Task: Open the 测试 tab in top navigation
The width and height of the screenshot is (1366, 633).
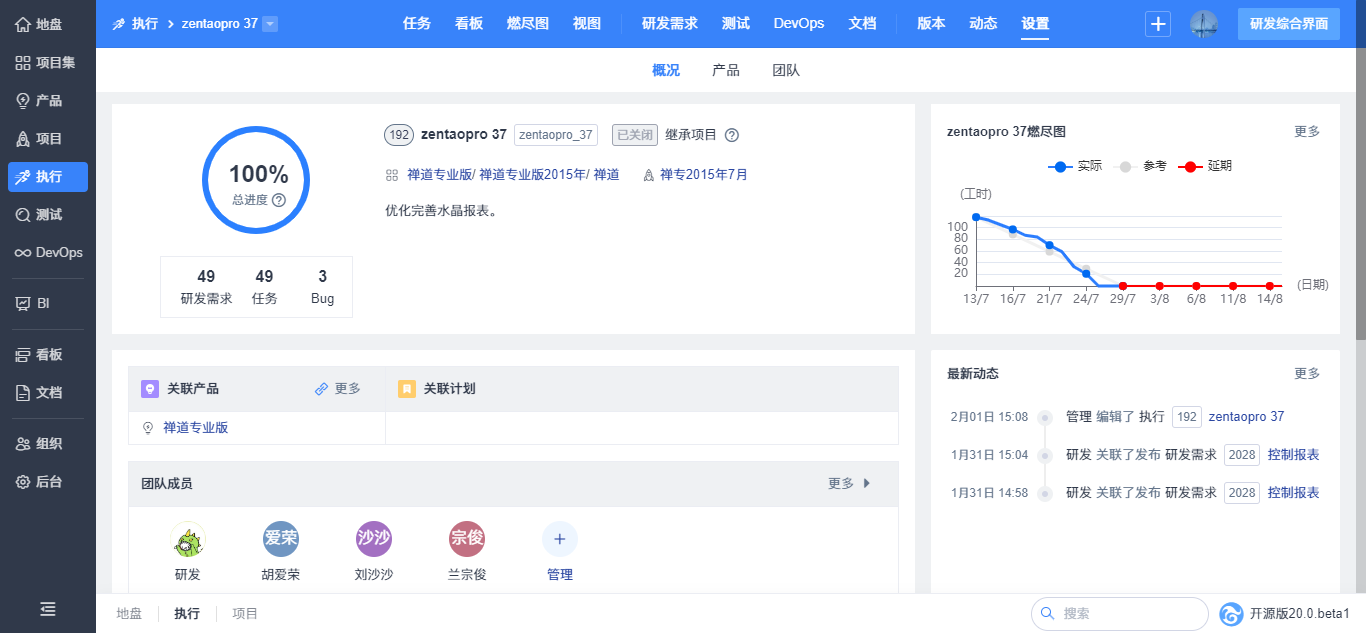Action: point(736,24)
